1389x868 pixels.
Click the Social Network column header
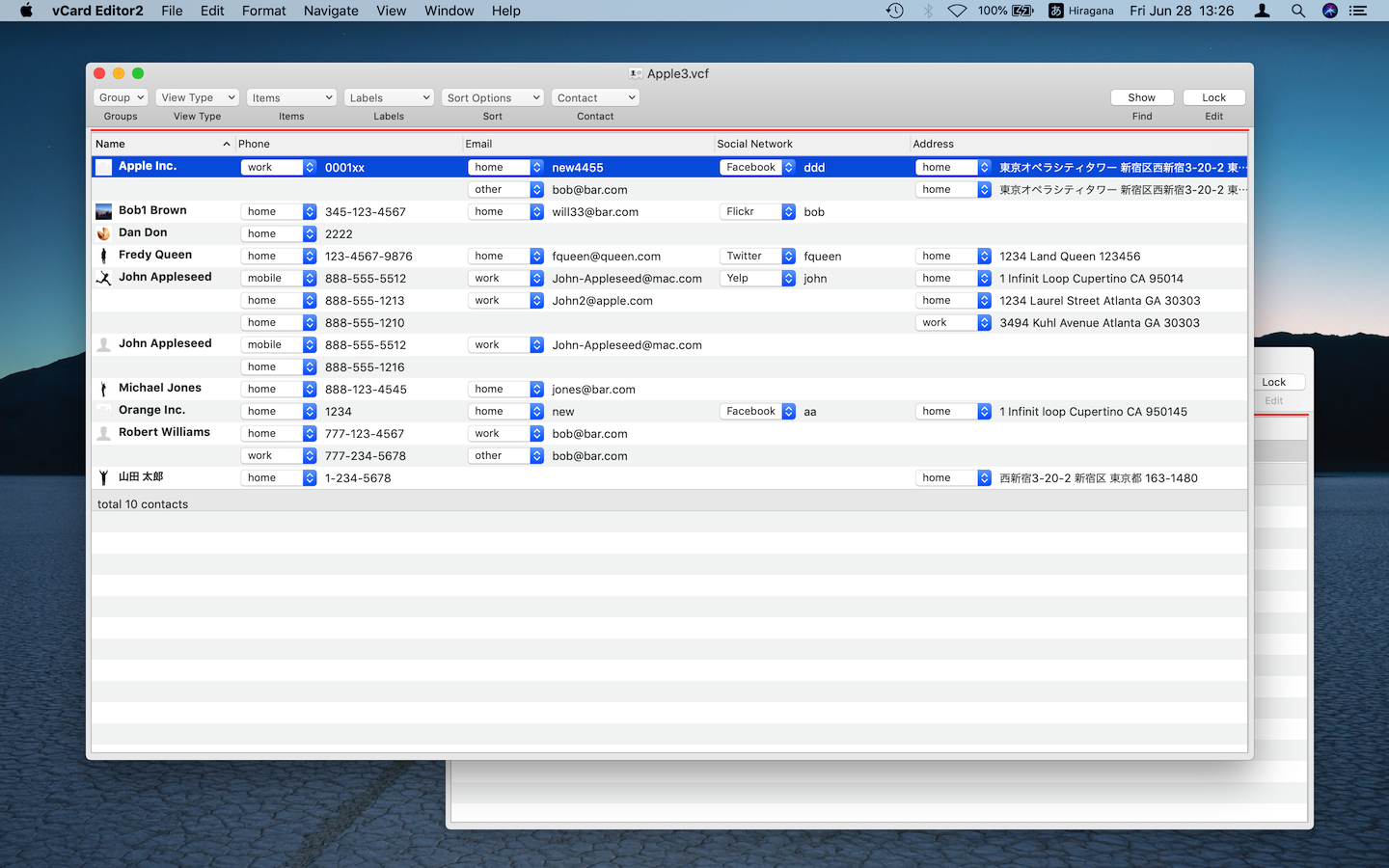811,144
